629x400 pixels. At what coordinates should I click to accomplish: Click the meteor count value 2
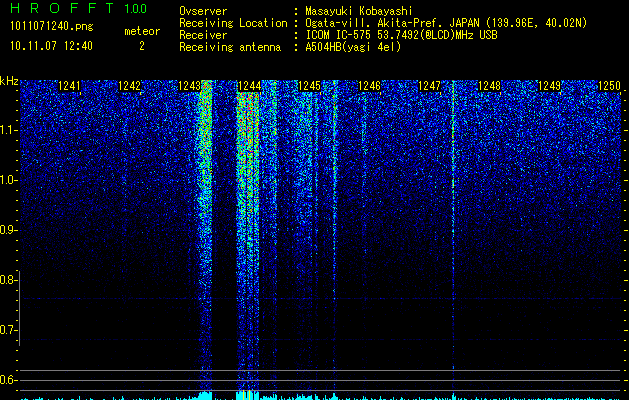142,46
